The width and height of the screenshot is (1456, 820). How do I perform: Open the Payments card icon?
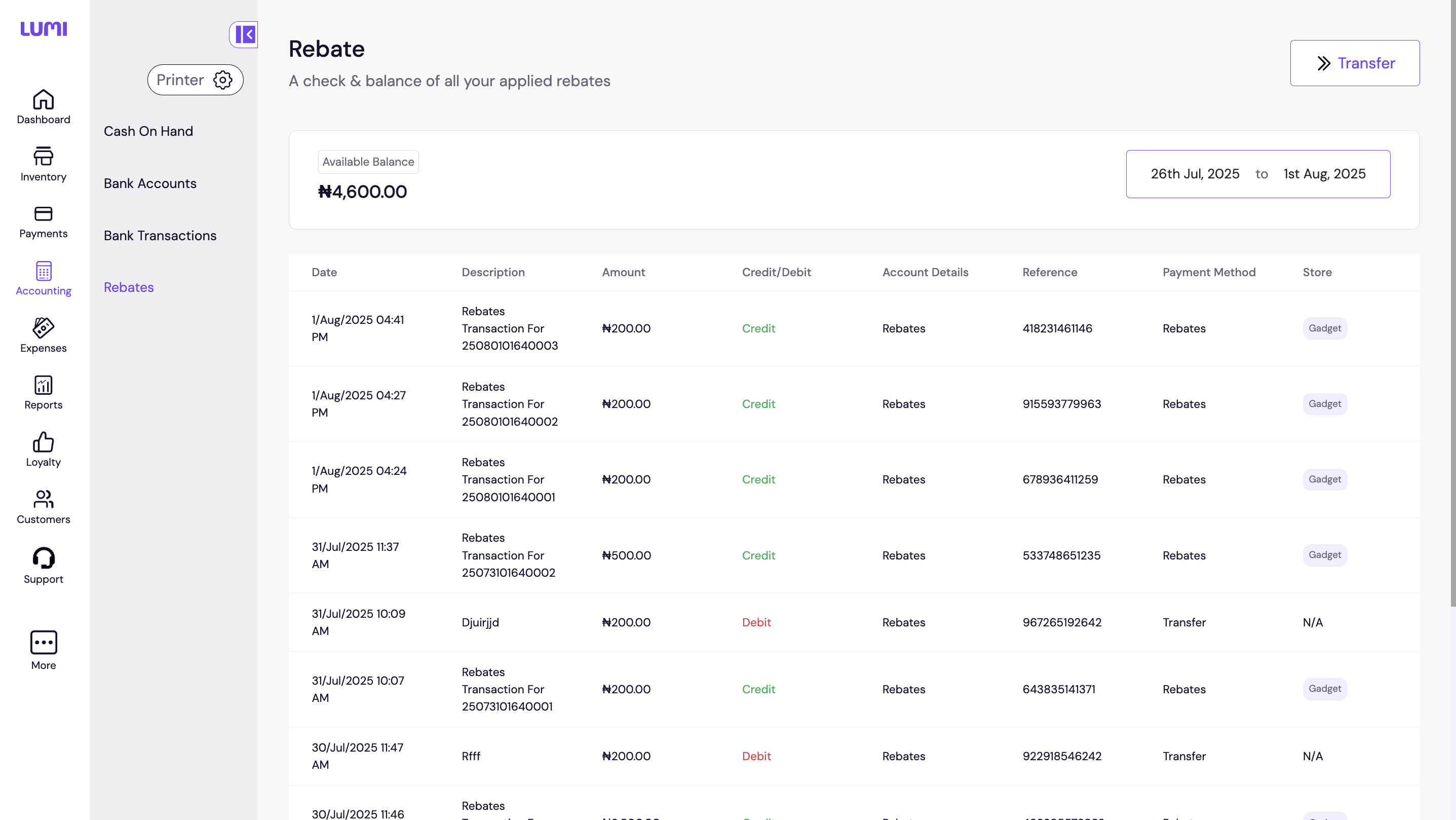[x=43, y=214]
